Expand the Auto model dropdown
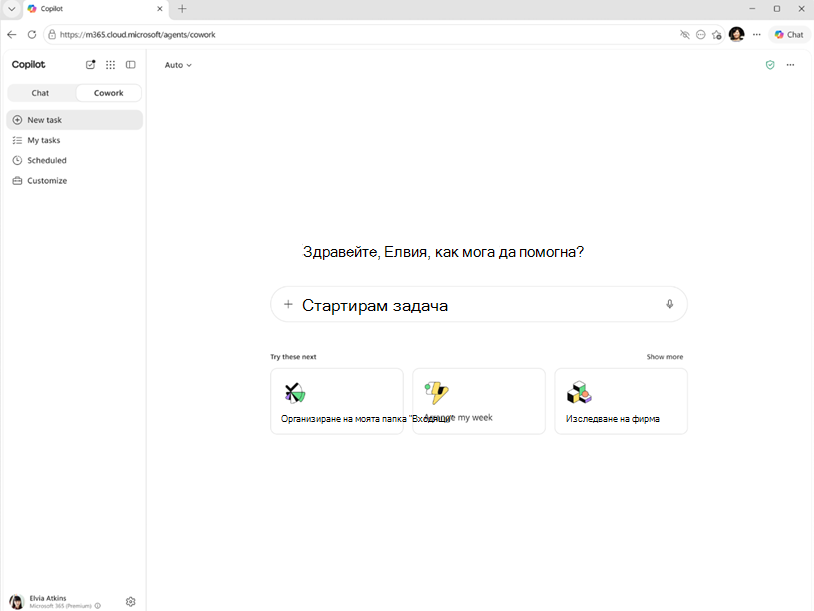The height and width of the screenshot is (611, 814). tap(178, 65)
